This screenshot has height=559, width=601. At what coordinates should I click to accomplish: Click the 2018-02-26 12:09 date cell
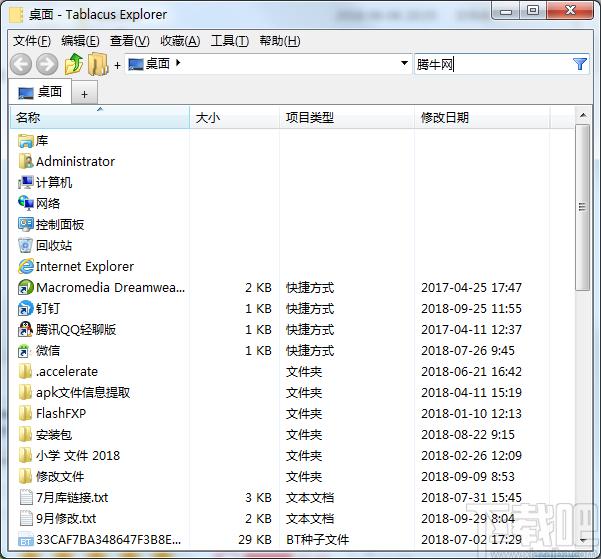point(471,455)
